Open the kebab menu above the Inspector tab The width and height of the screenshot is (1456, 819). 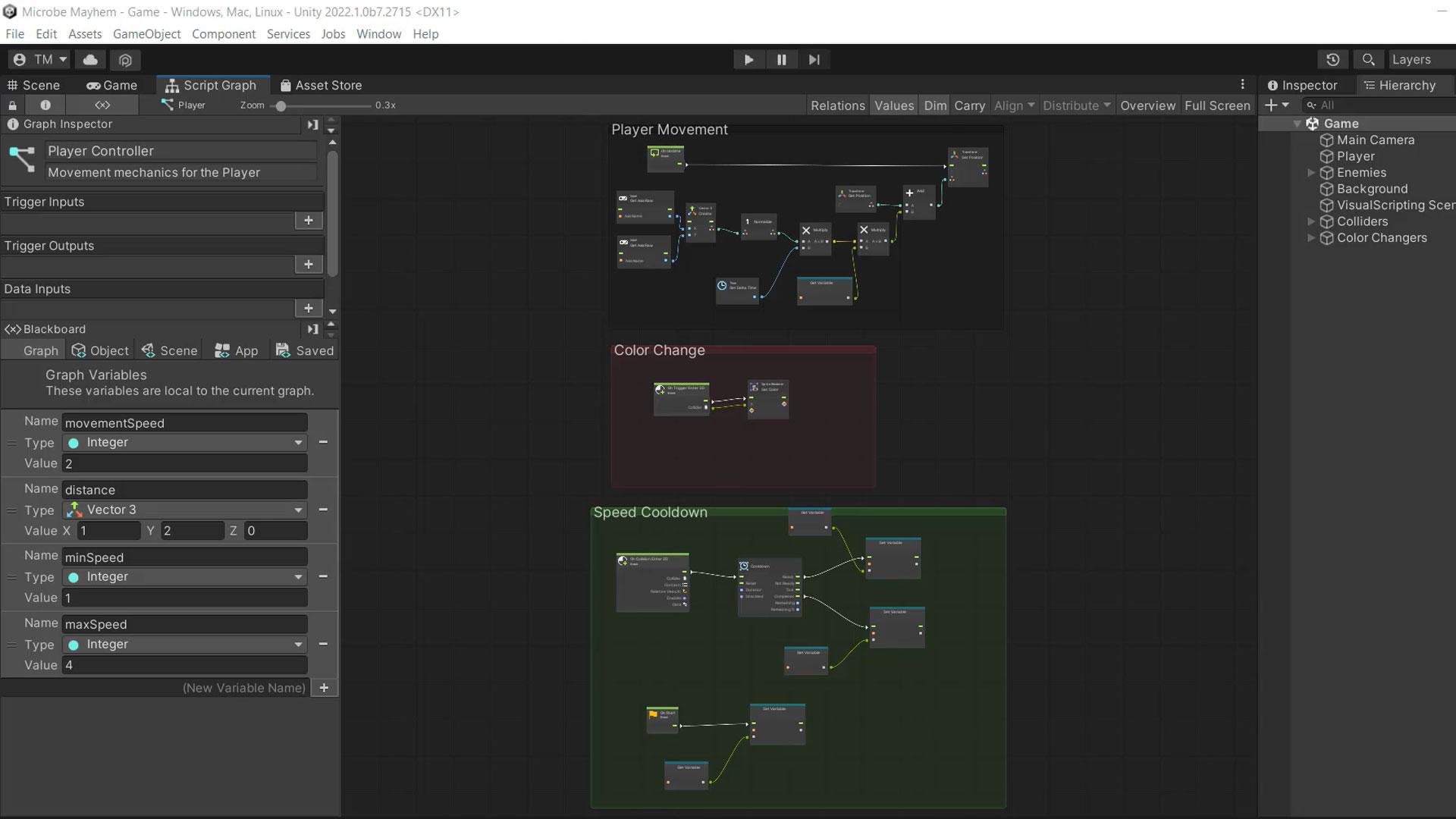[x=1243, y=84]
